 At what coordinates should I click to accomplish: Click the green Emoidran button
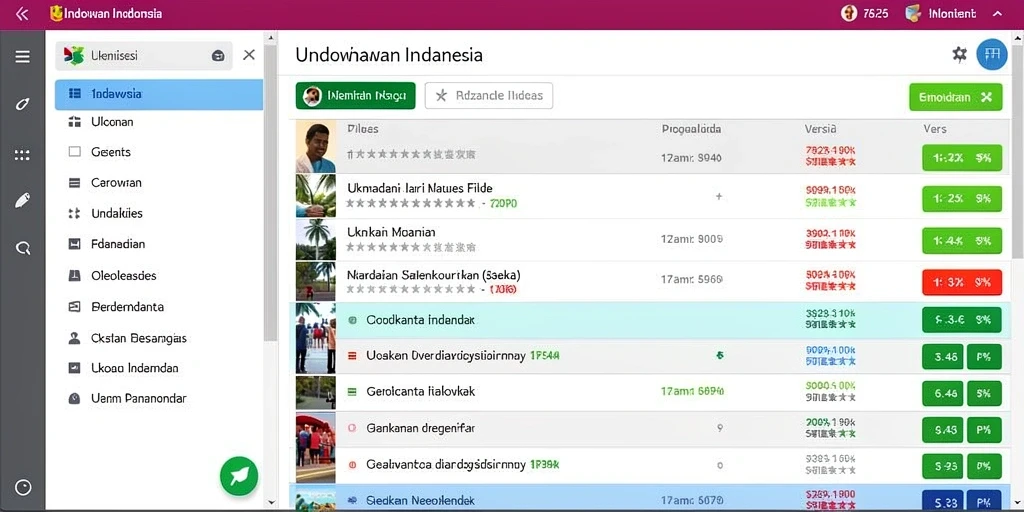click(x=955, y=97)
